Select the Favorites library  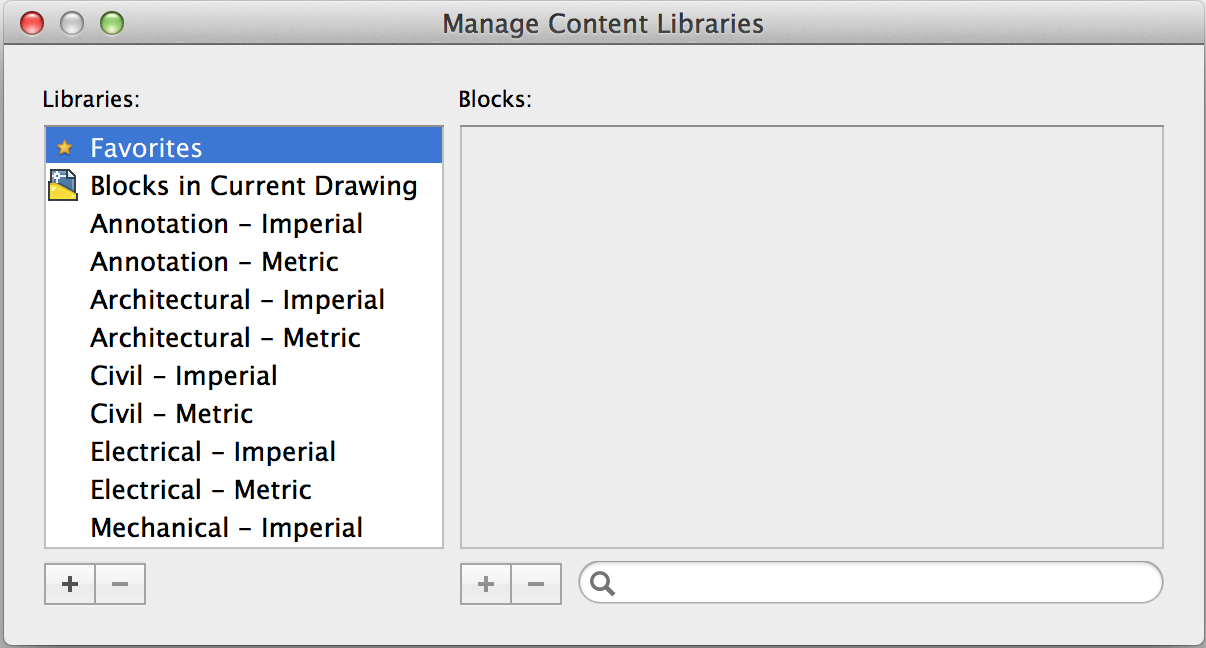pyautogui.click(x=146, y=148)
